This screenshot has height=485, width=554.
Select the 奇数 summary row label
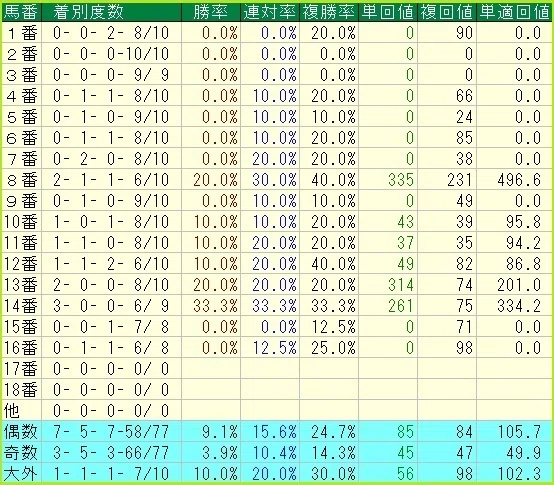click(x=20, y=453)
